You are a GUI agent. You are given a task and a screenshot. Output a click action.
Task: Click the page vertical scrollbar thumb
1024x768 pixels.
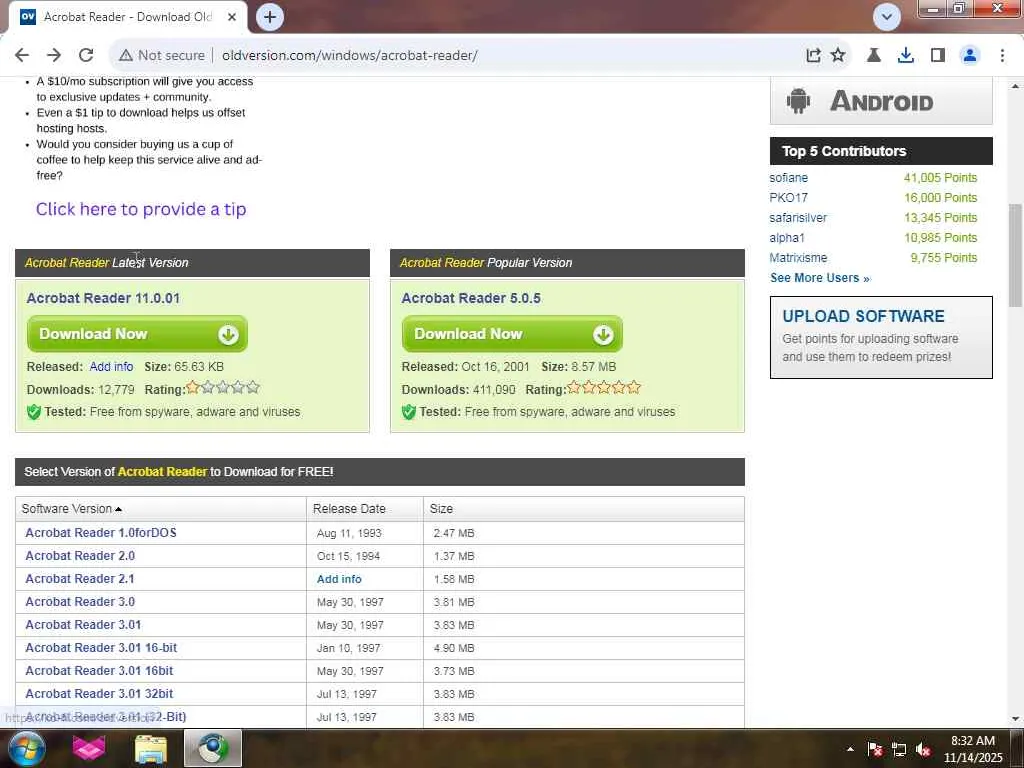point(1016,255)
